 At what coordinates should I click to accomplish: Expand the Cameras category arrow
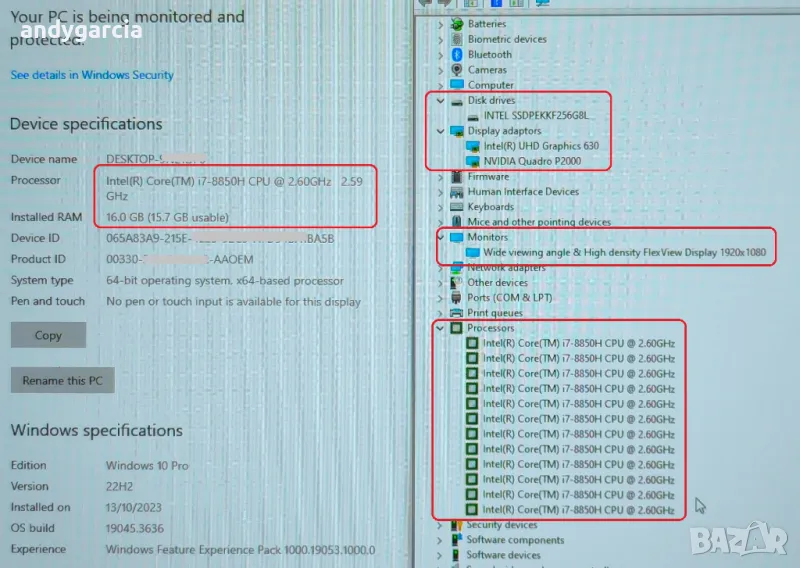[441, 70]
